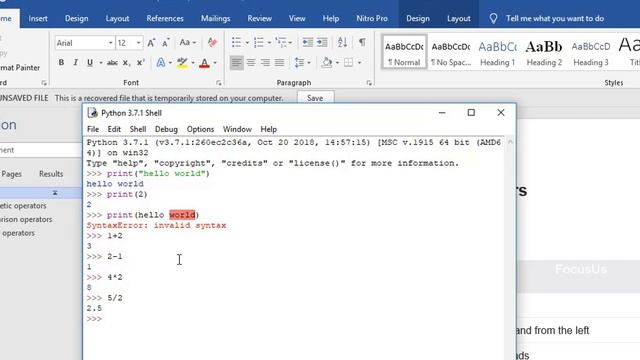Center align the paragraph
The image size is (640, 360).
point(251,62)
